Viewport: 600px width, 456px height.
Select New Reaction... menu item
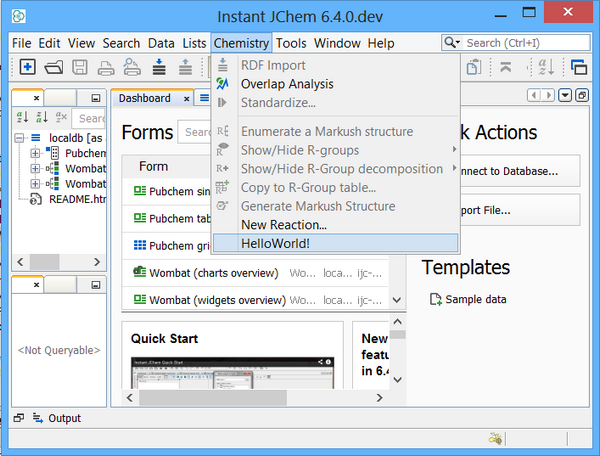(283, 225)
